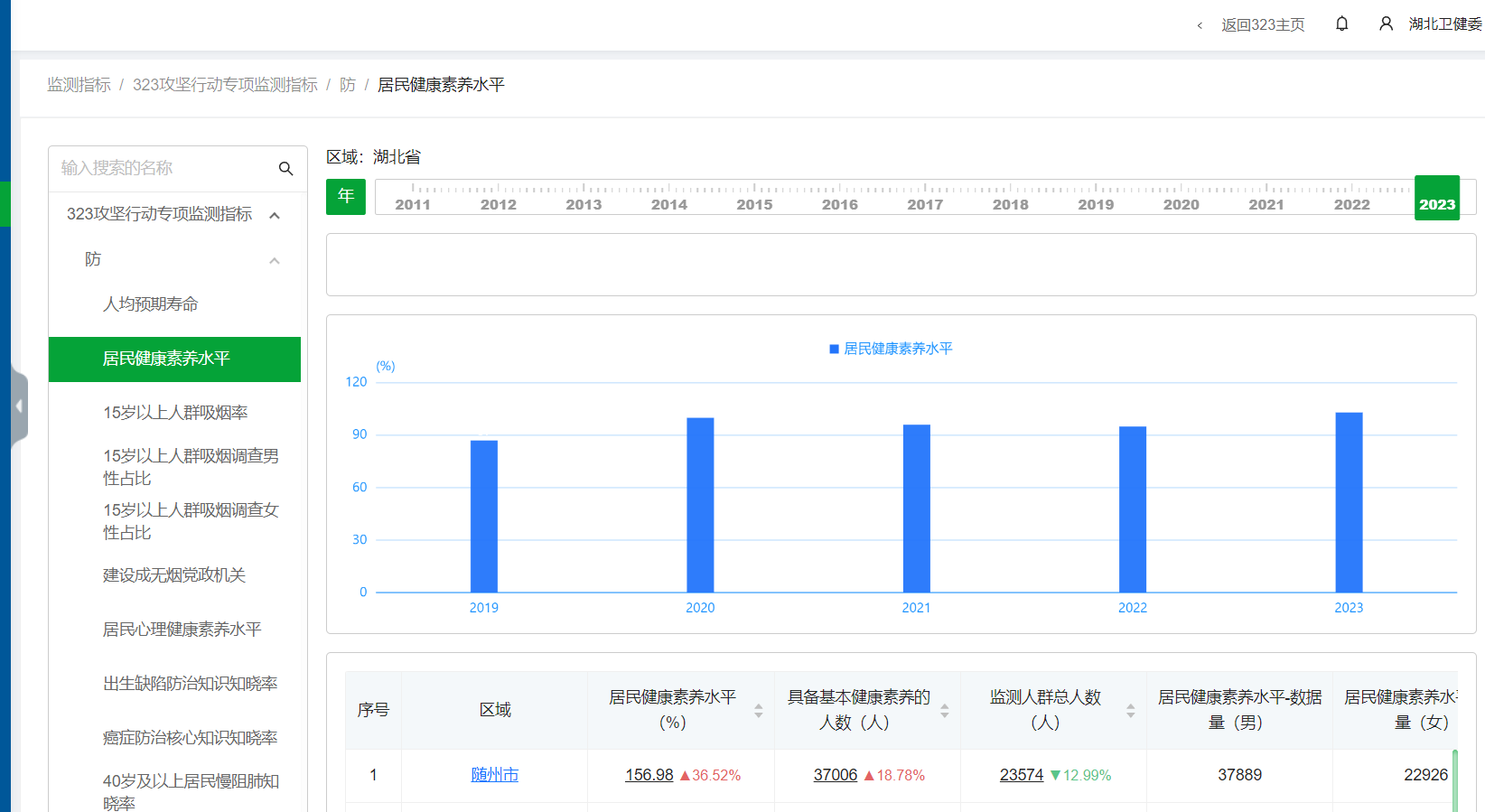Click value 23574 in the table
The width and height of the screenshot is (1485, 812).
[x=1022, y=775]
